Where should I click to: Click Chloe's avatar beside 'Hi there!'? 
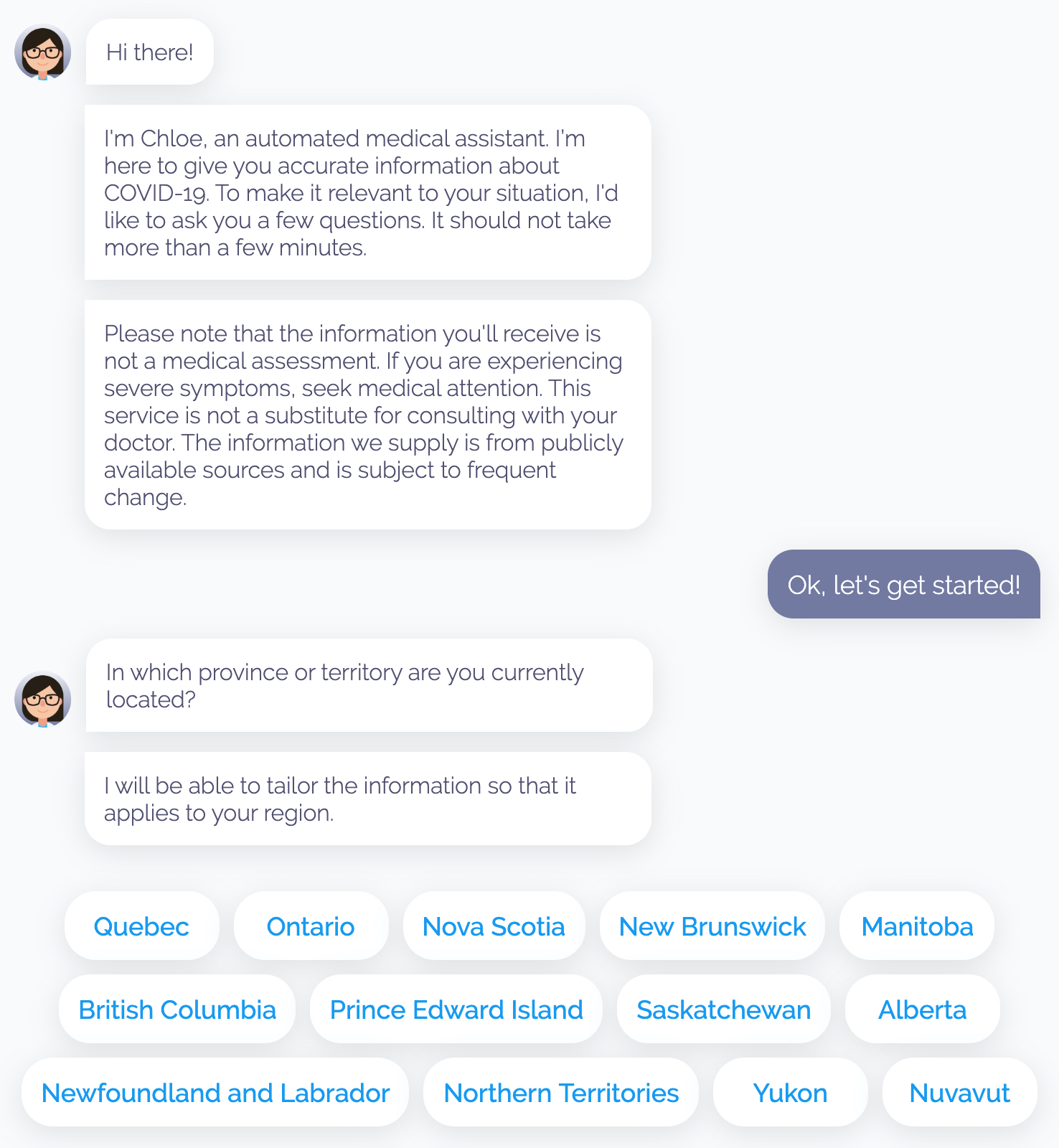click(42, 52)
